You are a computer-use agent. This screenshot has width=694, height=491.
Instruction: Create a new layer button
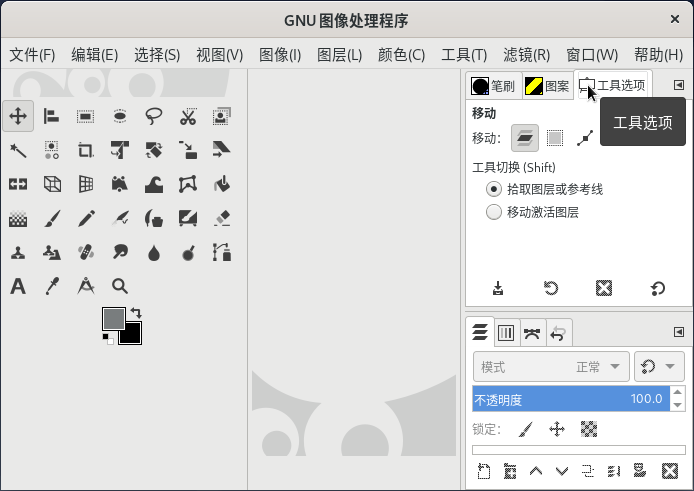pos(484,471)
